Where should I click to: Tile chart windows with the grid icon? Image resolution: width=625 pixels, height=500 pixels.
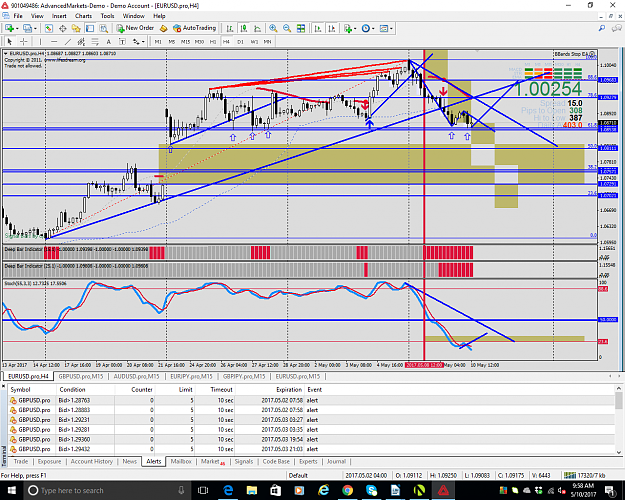click(x=301, y=28)
